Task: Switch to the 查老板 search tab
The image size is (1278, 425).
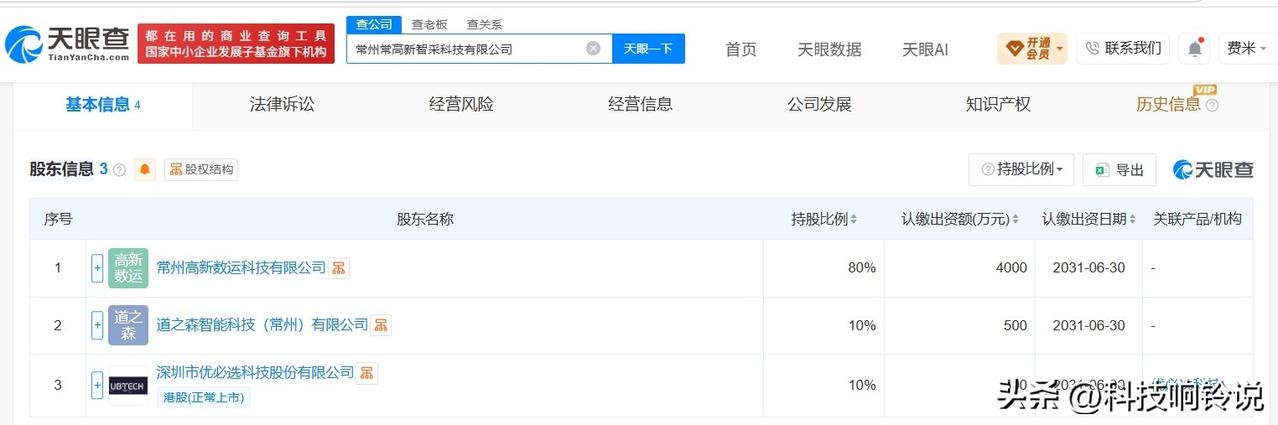Action: point(429,24)
